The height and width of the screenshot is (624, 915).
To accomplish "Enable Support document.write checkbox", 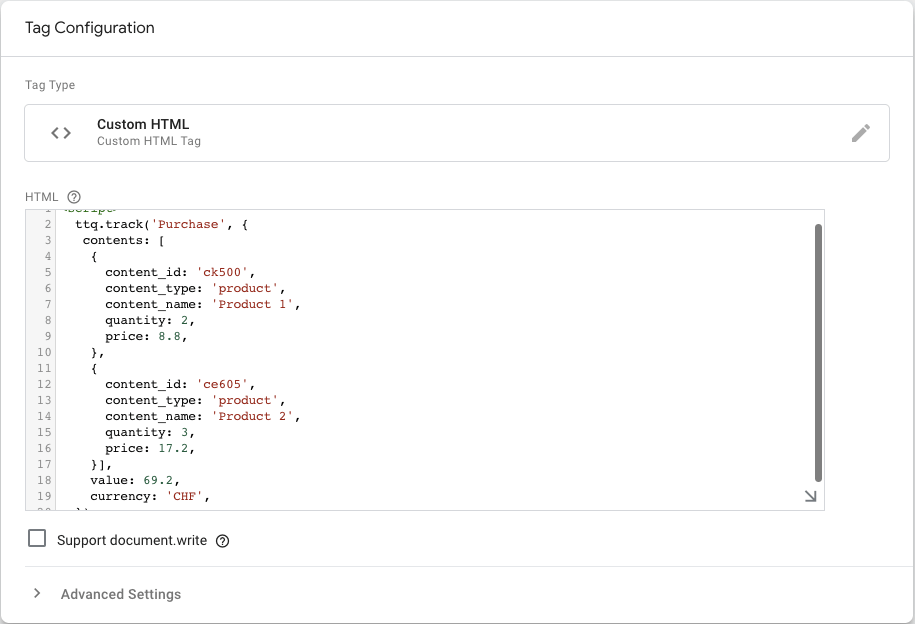I will (x=37, y=538).
